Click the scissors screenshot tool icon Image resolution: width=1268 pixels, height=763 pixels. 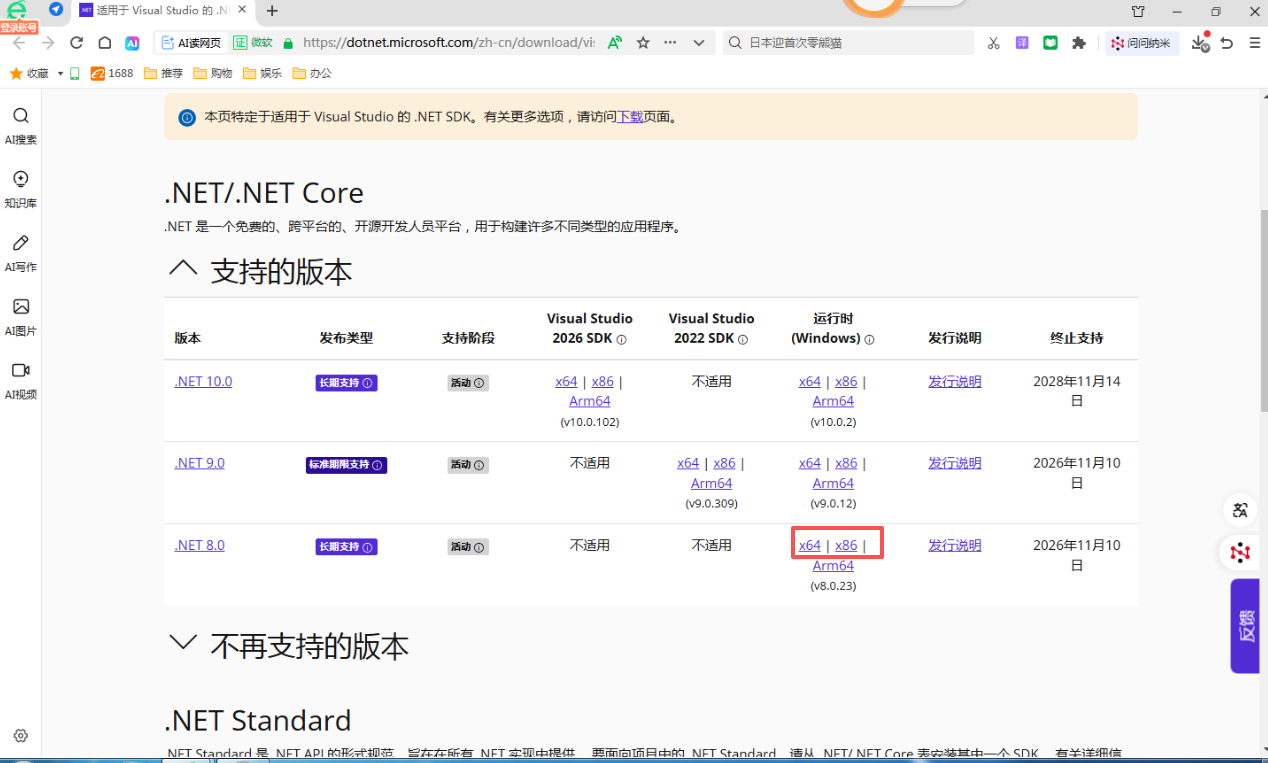click(993, 43)
